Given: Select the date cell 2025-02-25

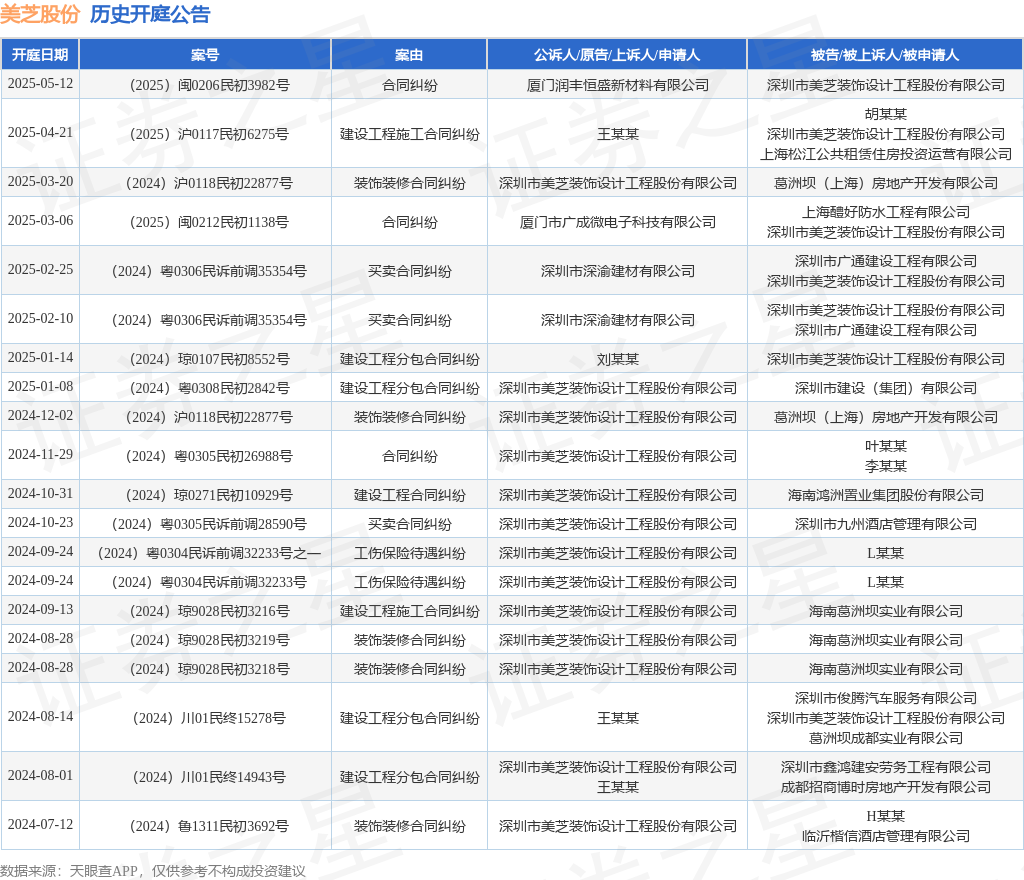Looking at the screenshot, I should [x=40, y=270].
